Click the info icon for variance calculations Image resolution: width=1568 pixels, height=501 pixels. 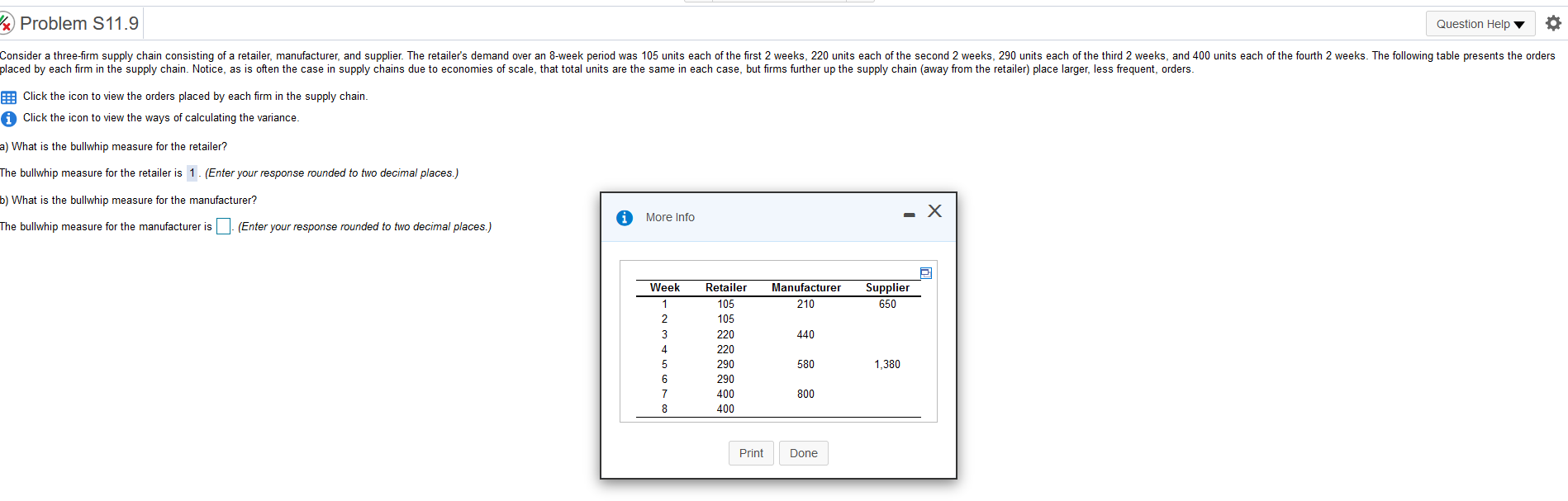click(8, 119)
